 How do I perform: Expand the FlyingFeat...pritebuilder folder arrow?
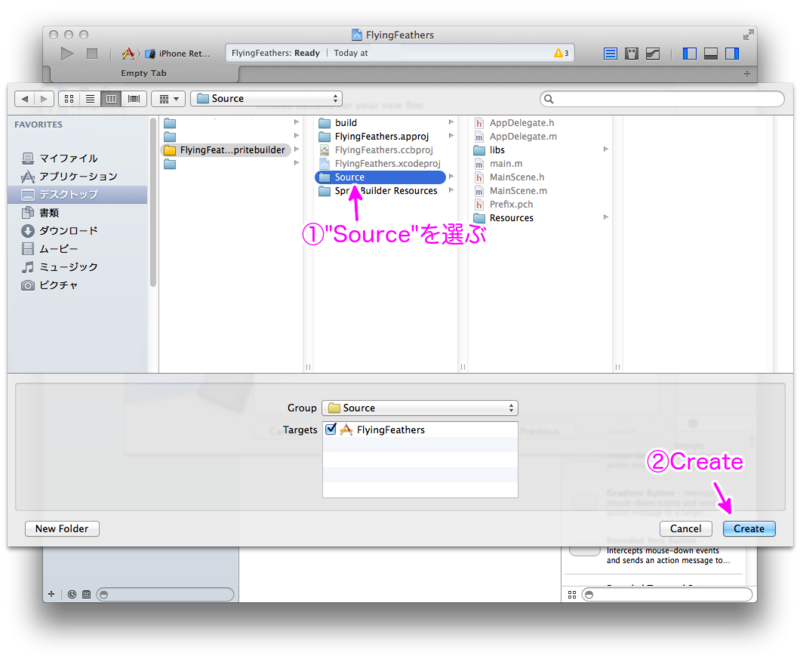pyautogui.click(x=296, y=149)
